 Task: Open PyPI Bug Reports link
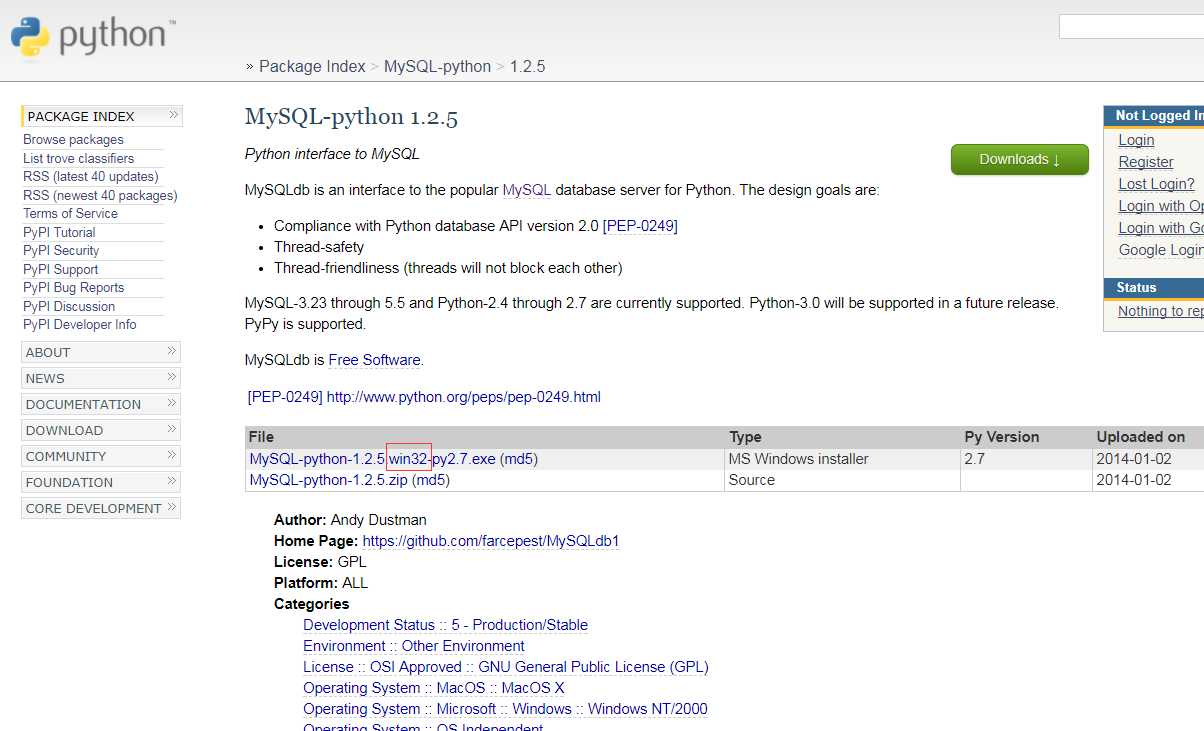(x=73, y=288)
